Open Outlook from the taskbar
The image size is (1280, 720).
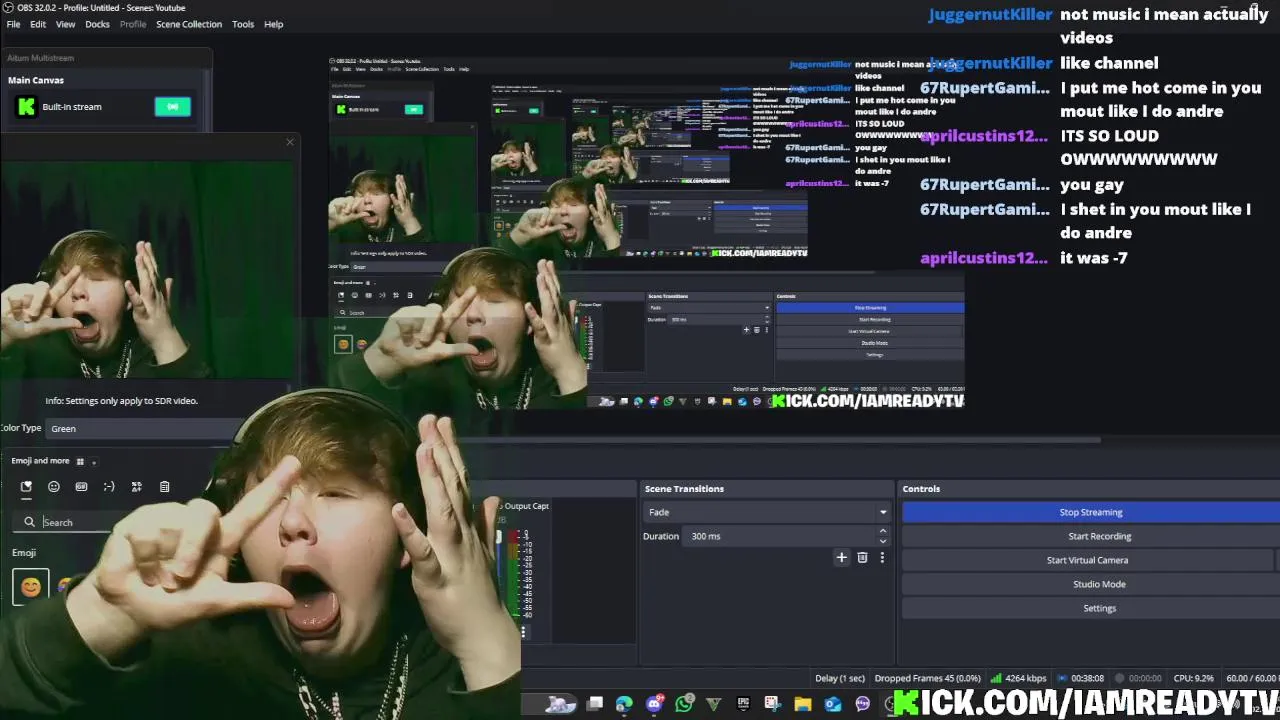pos(833,704)
